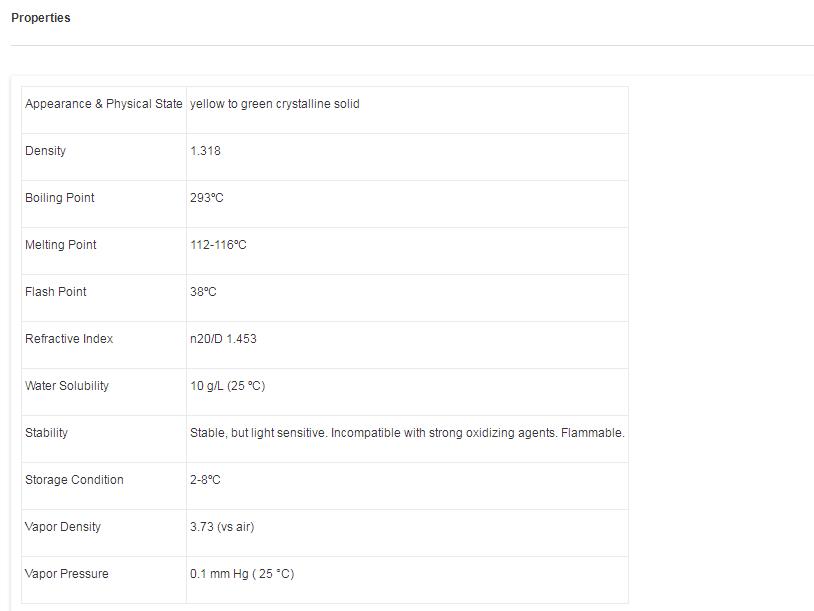Select the stability description text
This screenshot has width=814, height=611.
(x=407, y=433)
